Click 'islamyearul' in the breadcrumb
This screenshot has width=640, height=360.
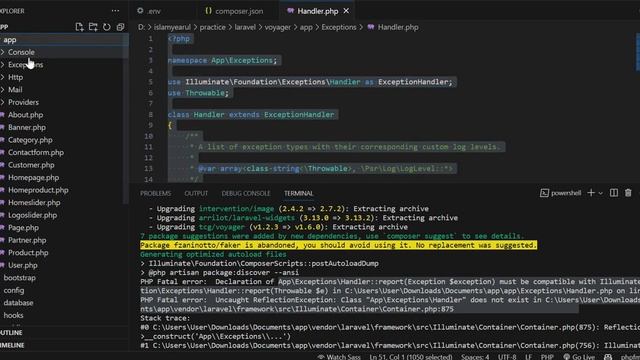point(172,27)
